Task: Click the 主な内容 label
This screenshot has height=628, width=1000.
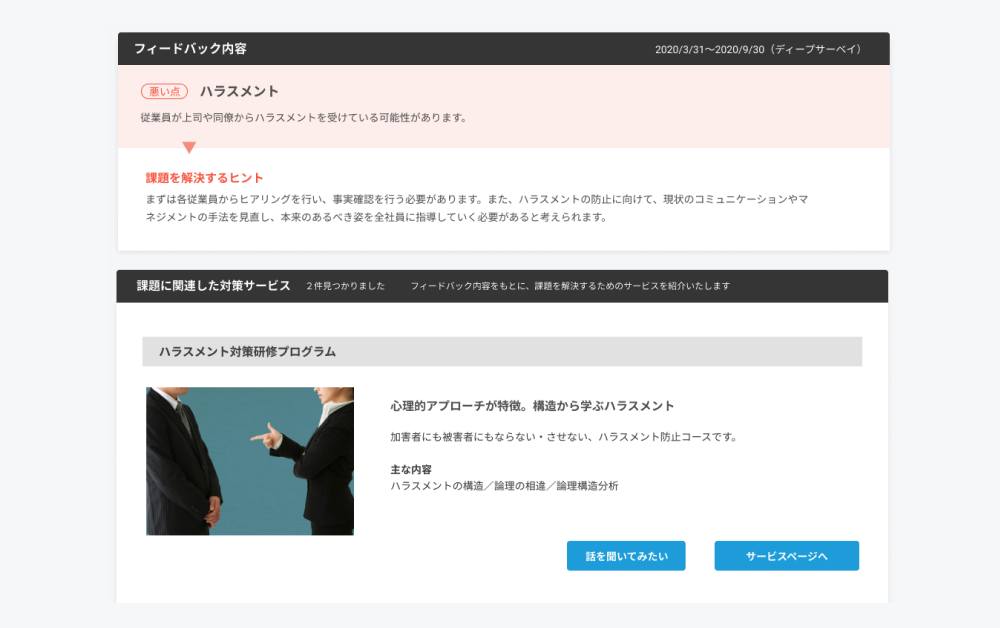Action: (x=411, y=469)
